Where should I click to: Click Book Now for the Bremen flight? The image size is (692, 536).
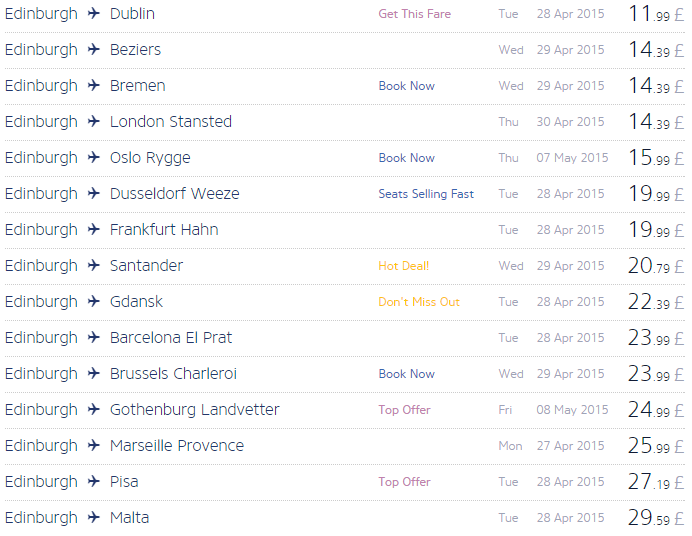(x=406, y=86)
